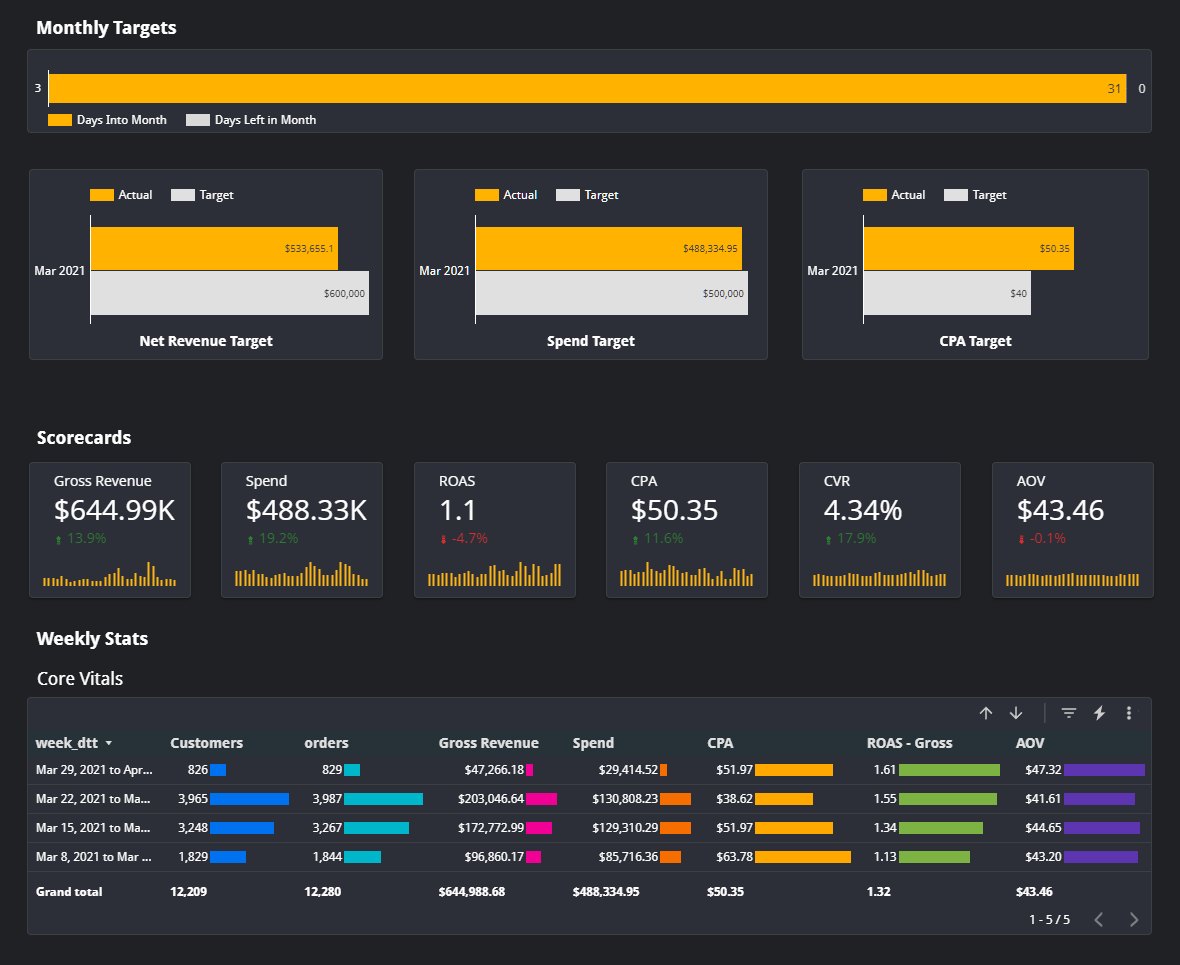Click the next page chevron below the table
This screenshot has height=965, width=1180.
(1133, 919)
